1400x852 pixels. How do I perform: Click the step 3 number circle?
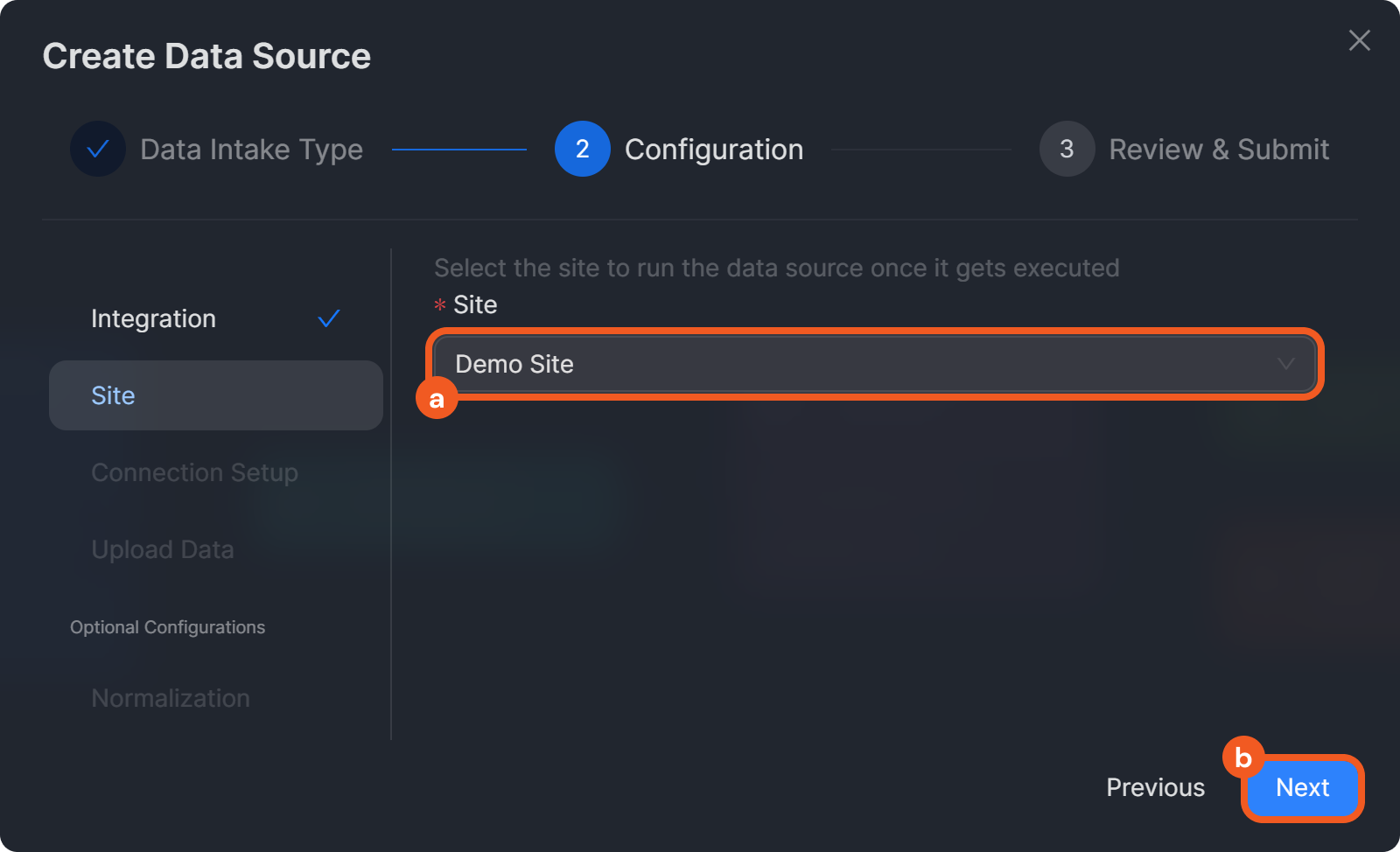(1067, 149)
